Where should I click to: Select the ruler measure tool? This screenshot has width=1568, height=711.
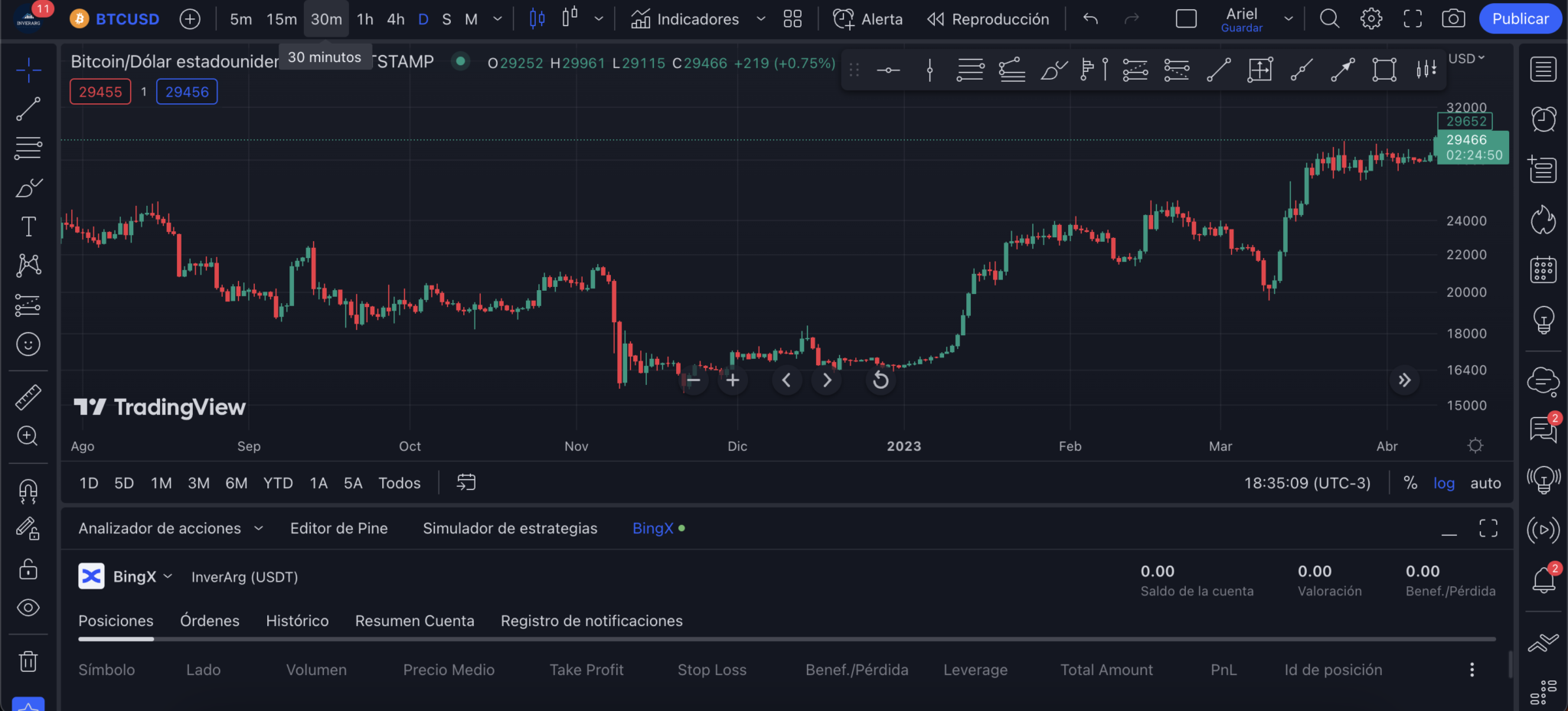coord(28,397)
